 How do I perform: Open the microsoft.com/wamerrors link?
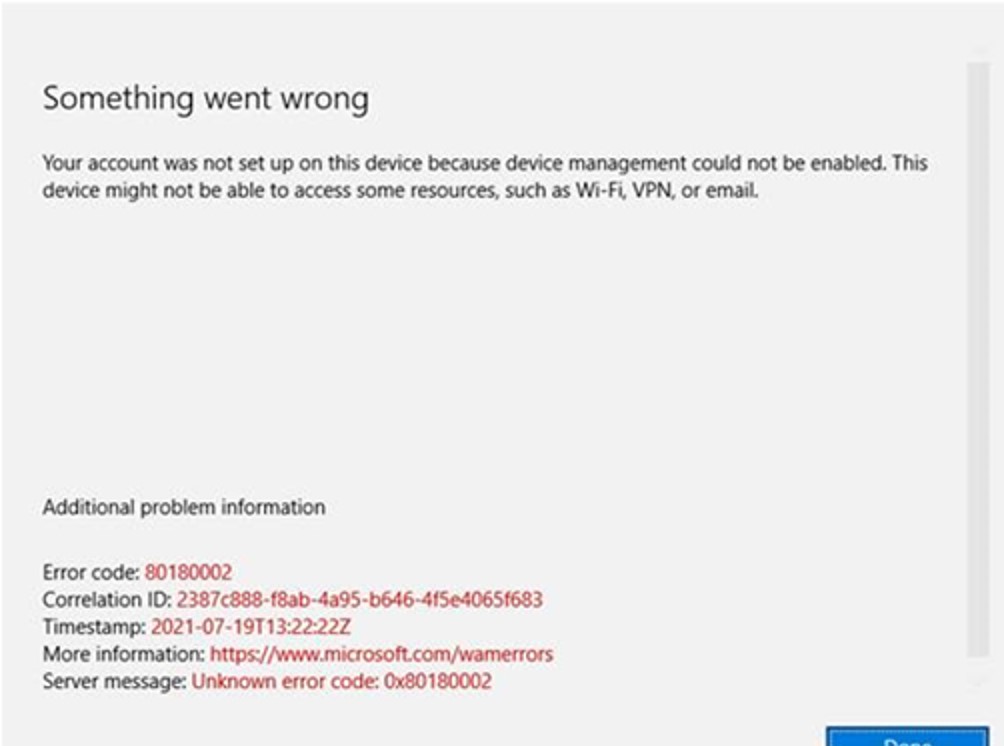382,654
